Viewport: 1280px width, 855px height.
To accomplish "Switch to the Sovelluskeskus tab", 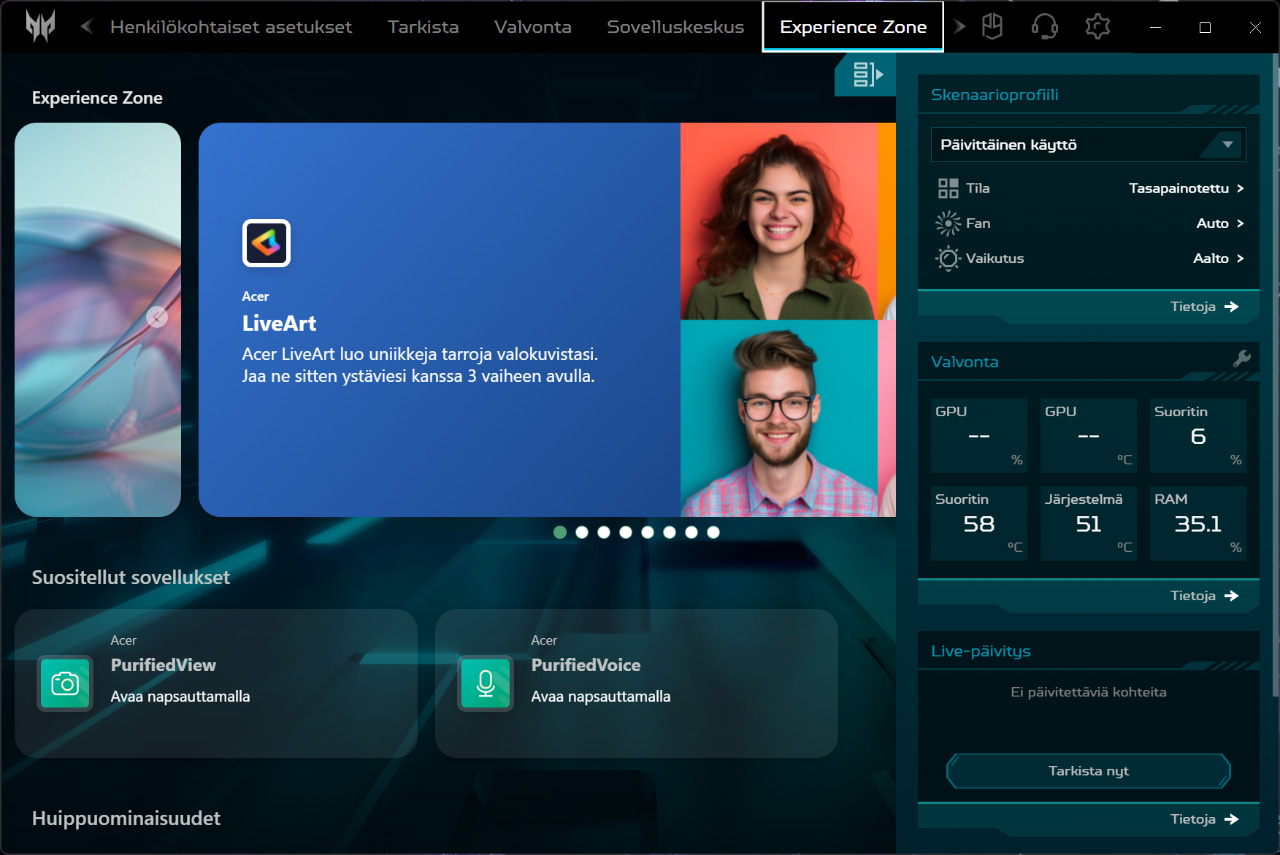I will [676, 27].
